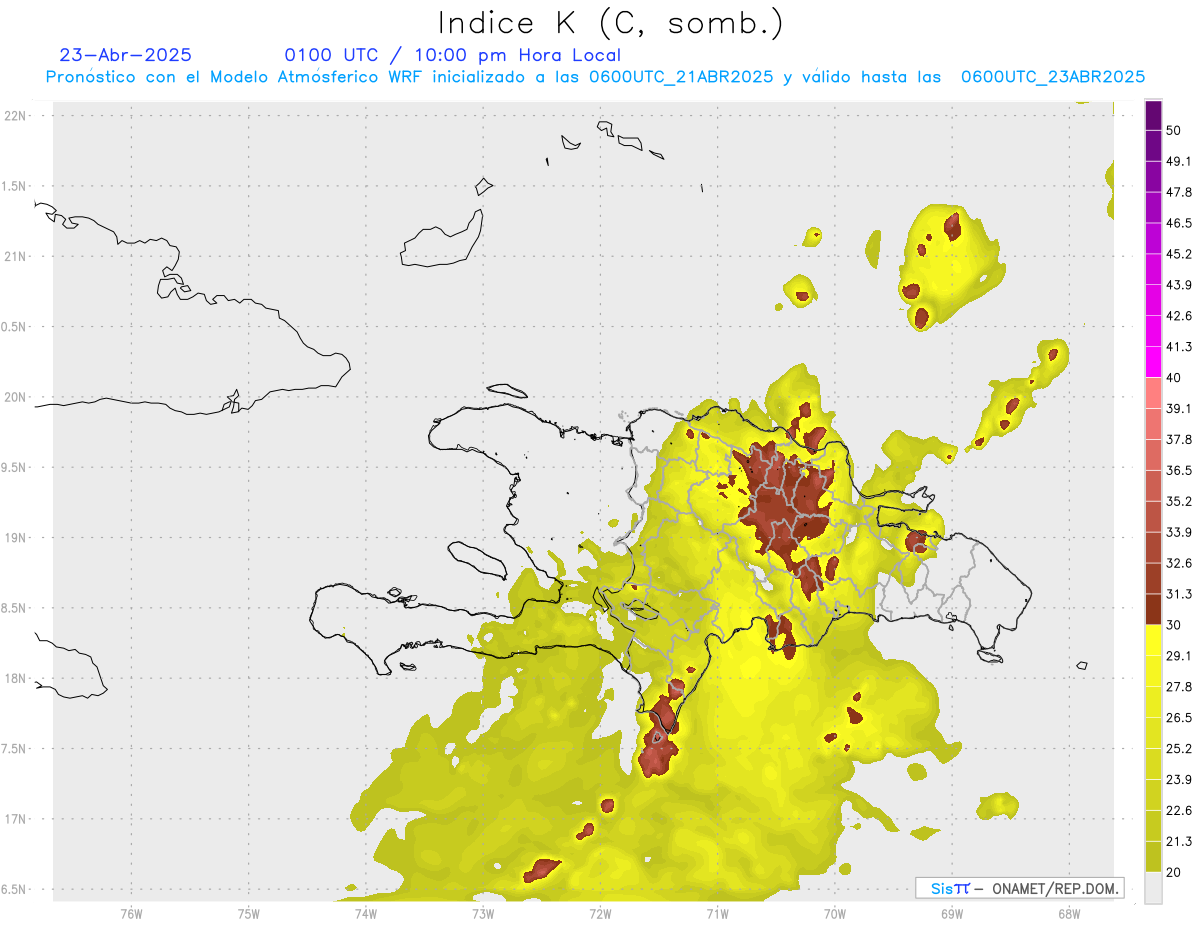Click the magenta swatch between 40 and 41.3

(1153, 362)
